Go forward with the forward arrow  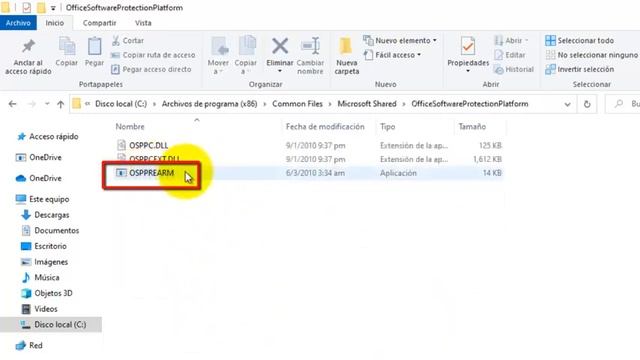pyautogui.click(x=31, y=104)
